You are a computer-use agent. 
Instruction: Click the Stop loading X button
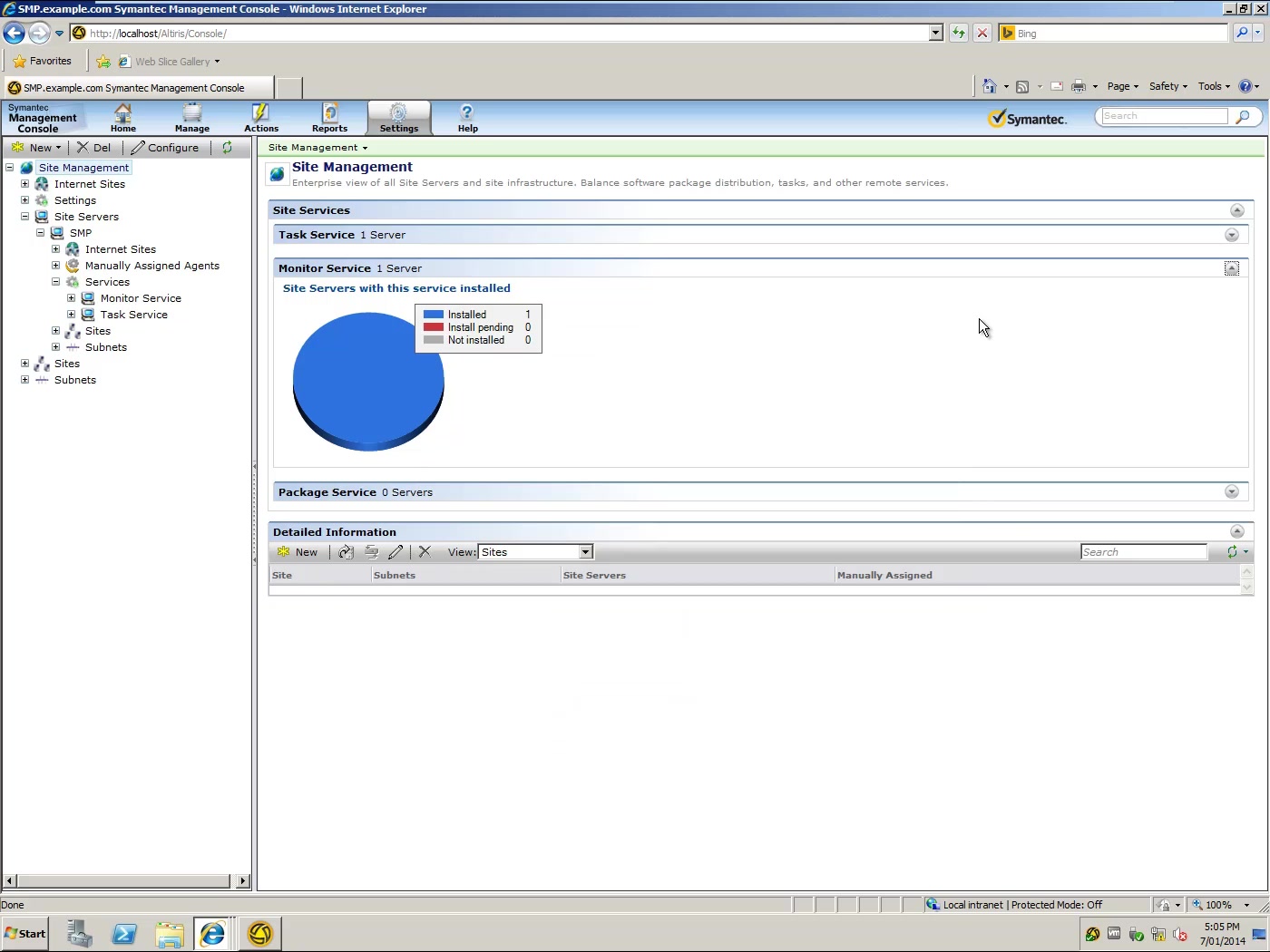point(982,33)
